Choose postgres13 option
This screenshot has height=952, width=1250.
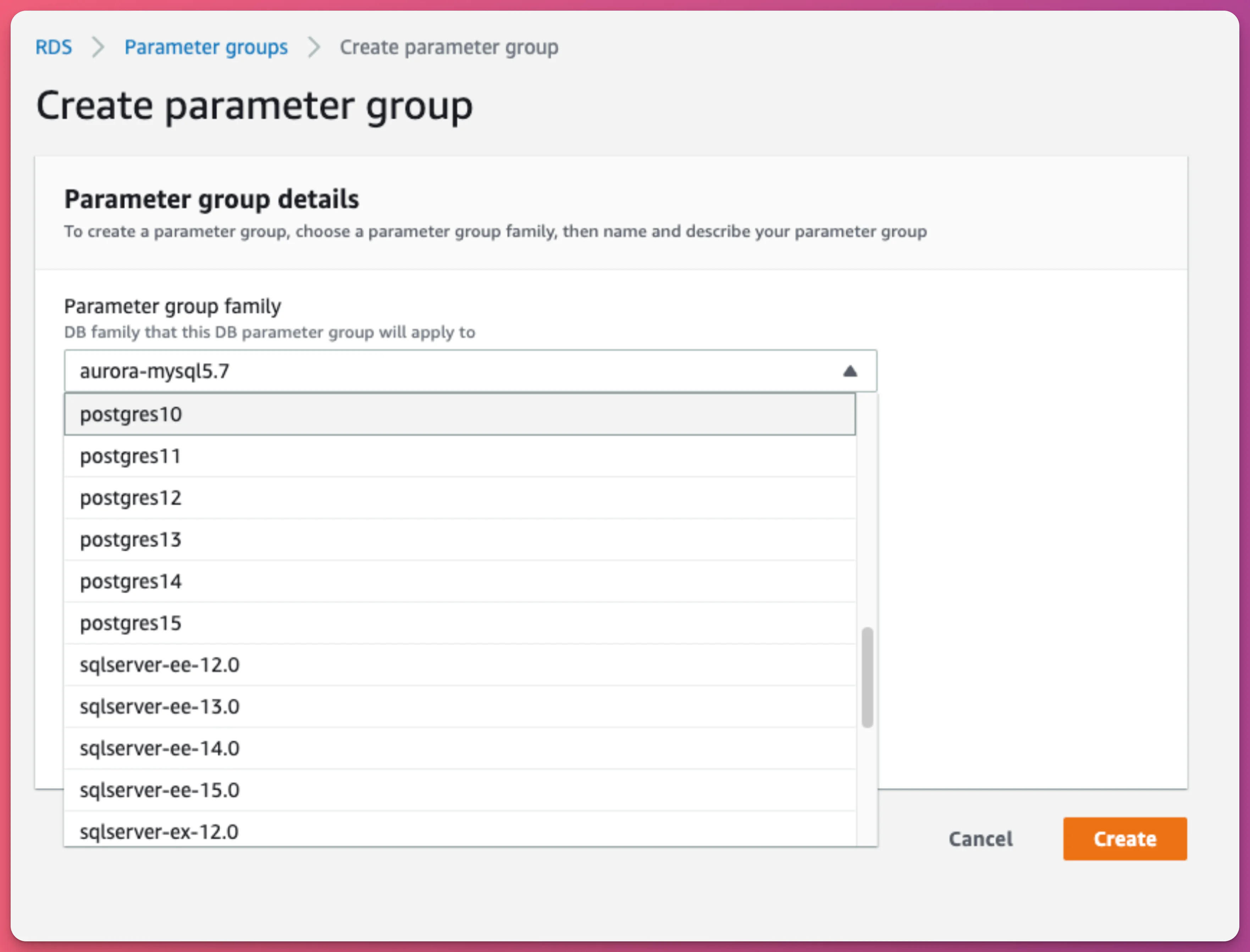pyautogui.click(x=460, y=539)
